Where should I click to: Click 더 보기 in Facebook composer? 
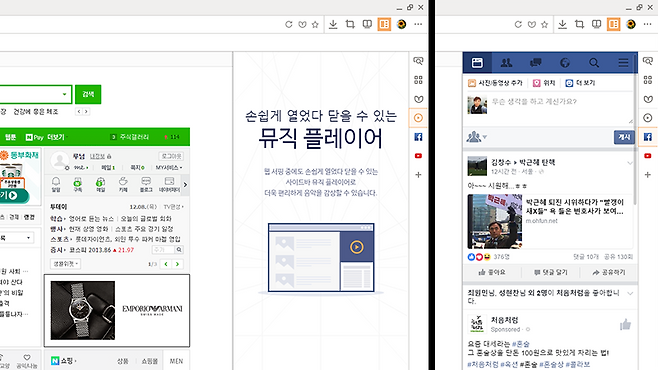coord(580,83)
